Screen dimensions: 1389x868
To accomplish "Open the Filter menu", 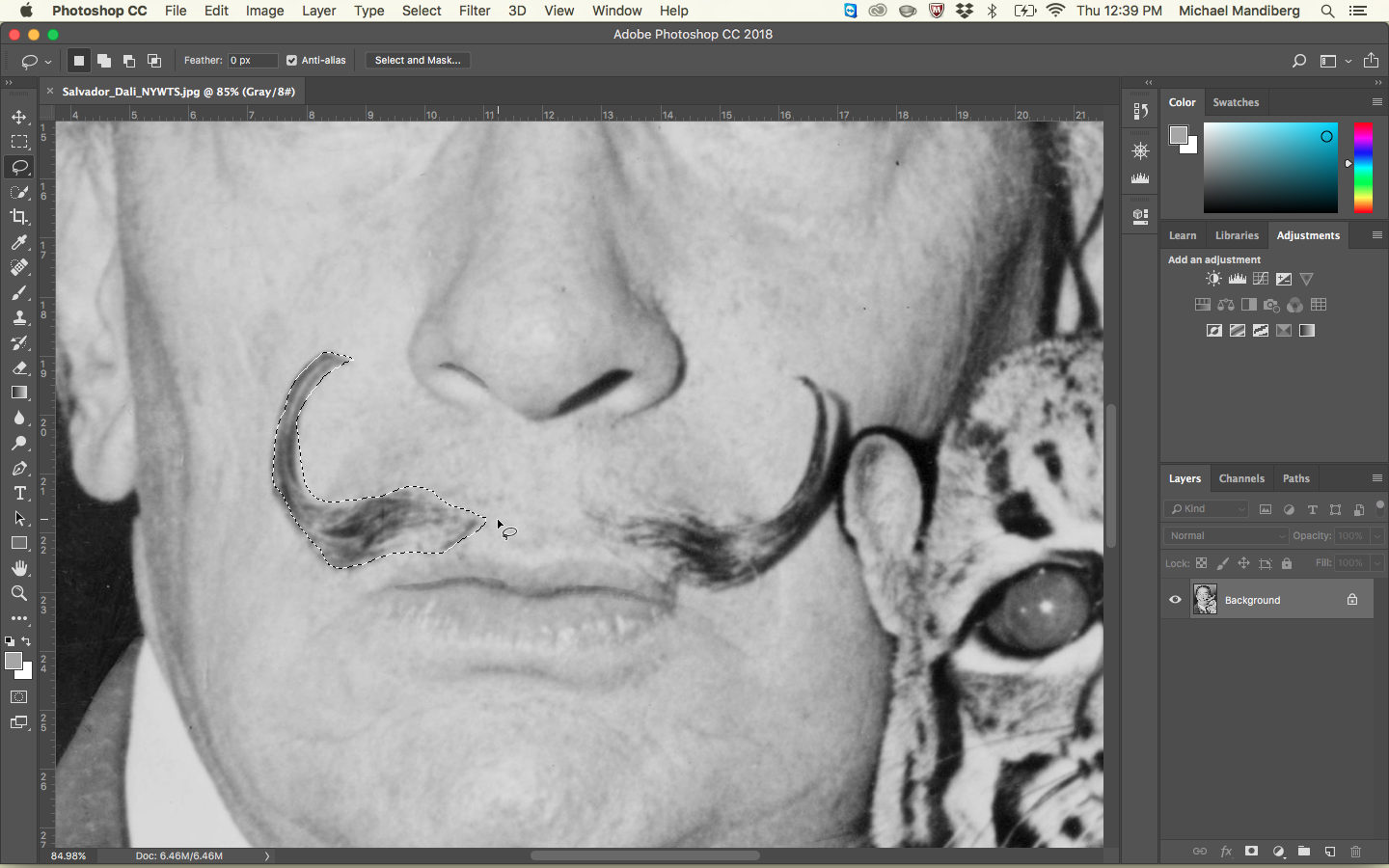I will 474,11.
